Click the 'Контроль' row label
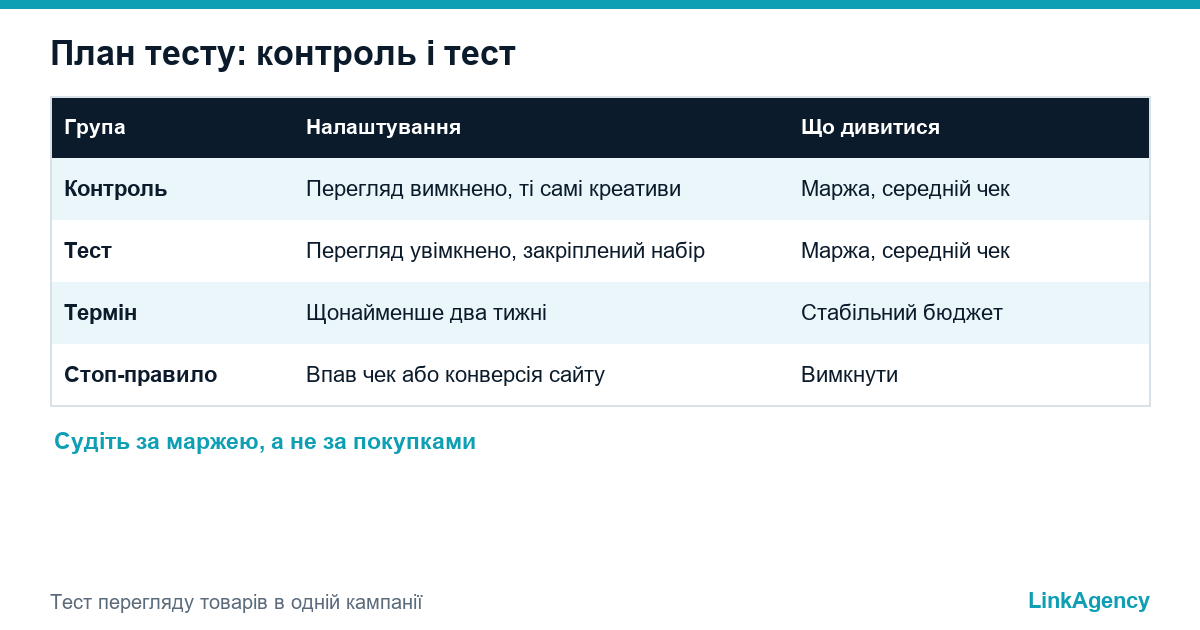The image size is (1200, 630). point(116,188)
